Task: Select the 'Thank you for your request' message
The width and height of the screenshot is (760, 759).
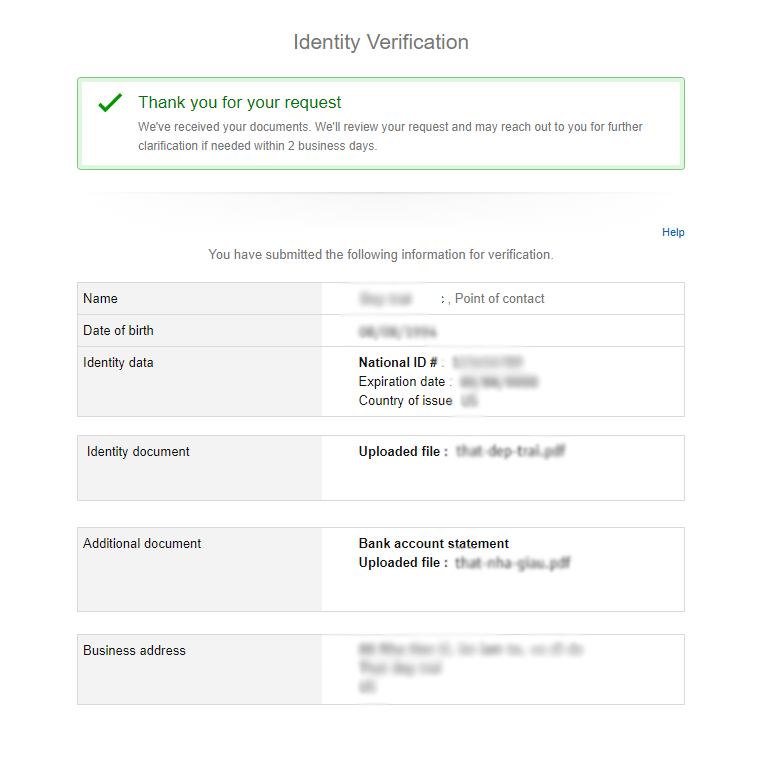Action: pos(239,102)
